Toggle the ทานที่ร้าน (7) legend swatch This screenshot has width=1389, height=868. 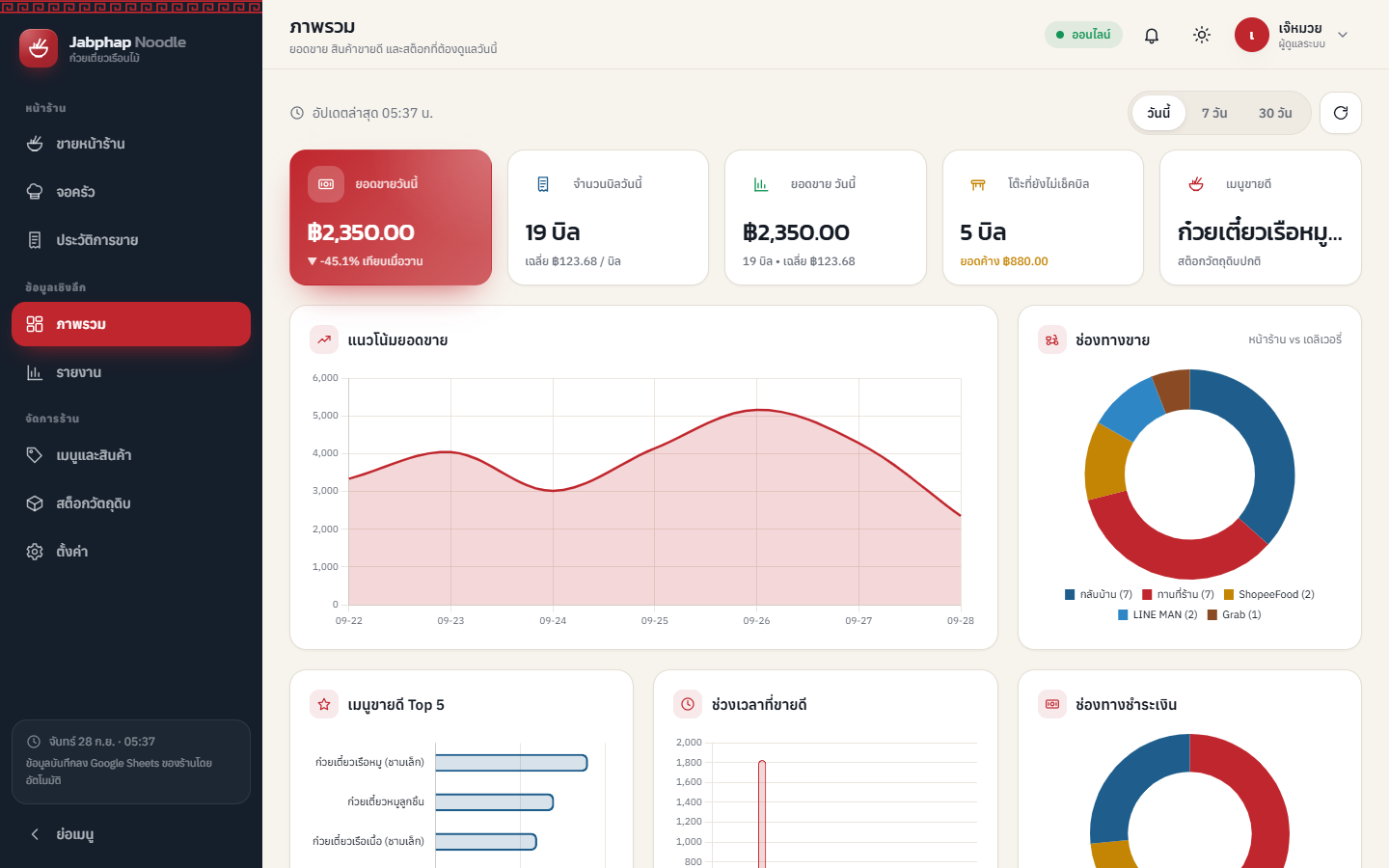[1147, 595]
